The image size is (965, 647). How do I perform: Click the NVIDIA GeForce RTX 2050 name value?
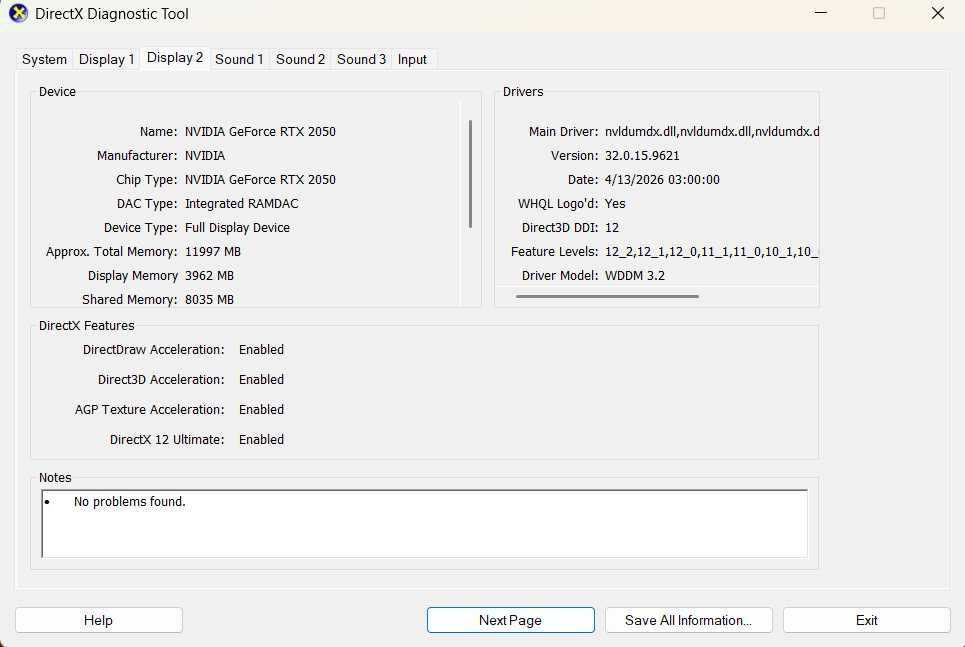(260, 132)
